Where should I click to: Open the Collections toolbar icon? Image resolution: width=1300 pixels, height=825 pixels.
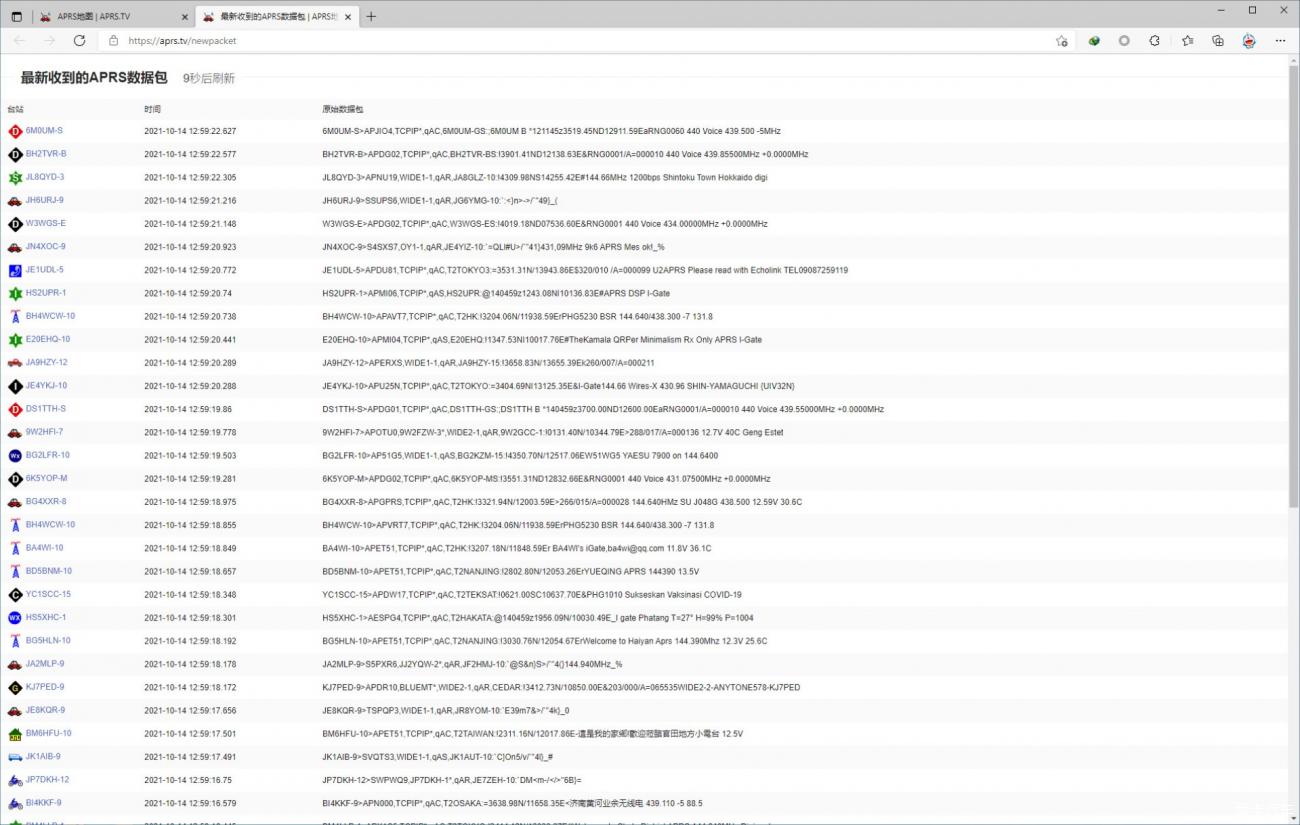pyautogui.click(x=1218, y=41)
